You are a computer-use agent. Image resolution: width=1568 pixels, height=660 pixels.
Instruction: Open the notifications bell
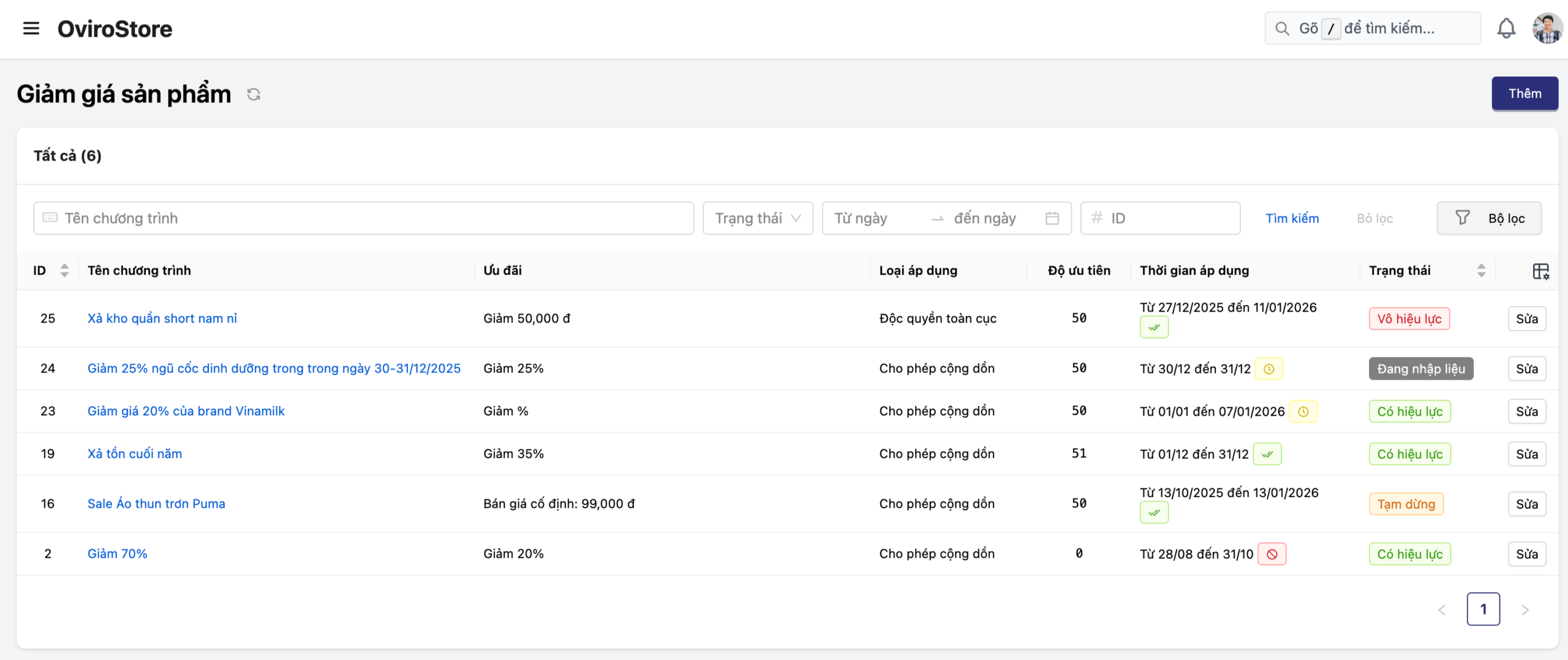(x=1506, y=29)
